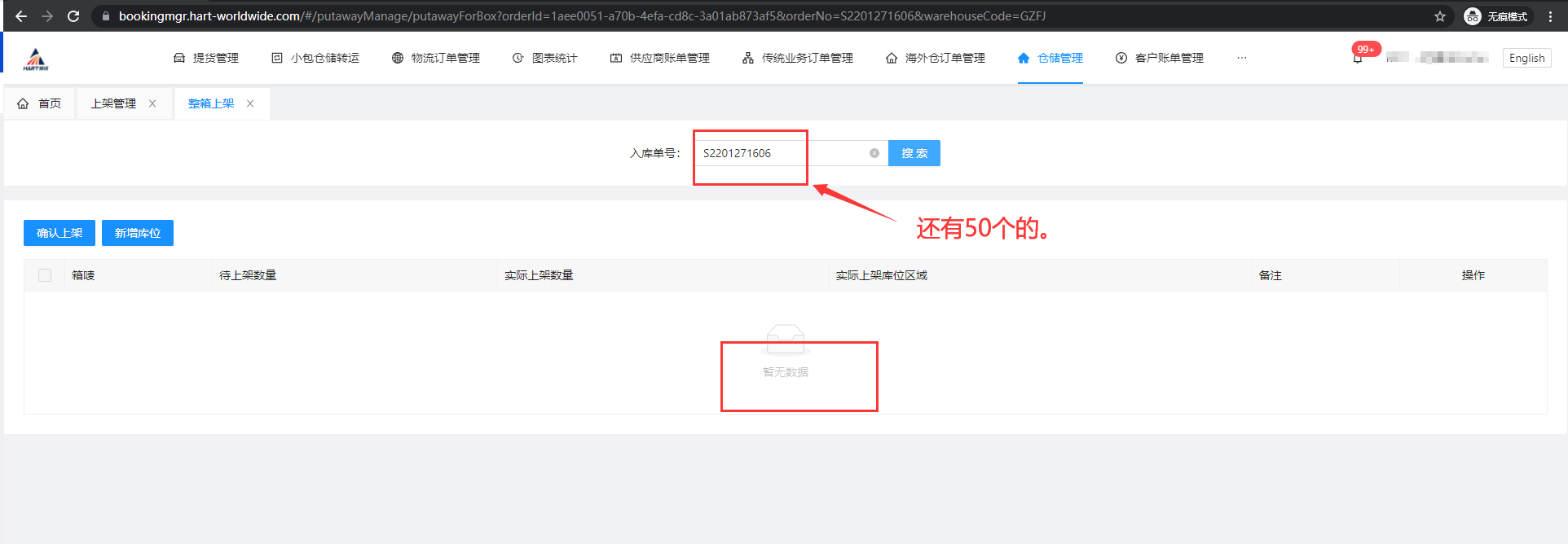Clear the inbound order number field
The image size is (1568, 544).
point(874,153)
